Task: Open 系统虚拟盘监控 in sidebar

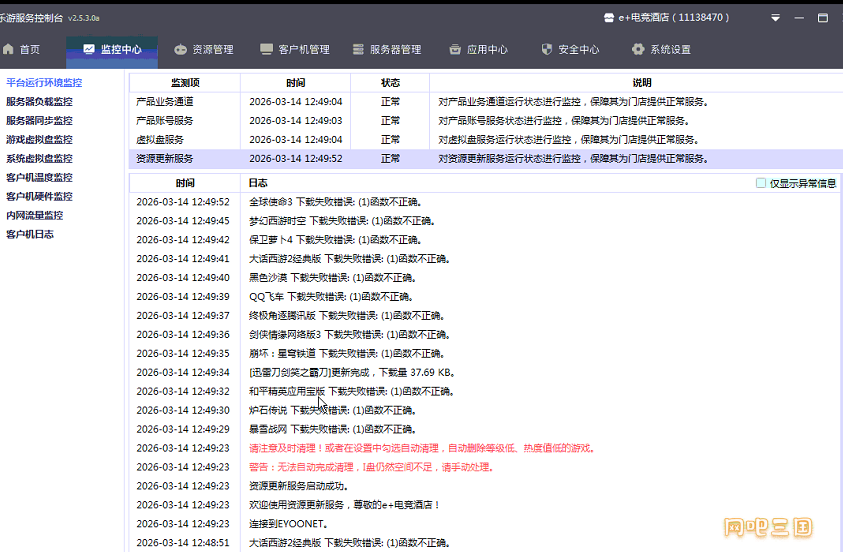Action: [x=39, y=159]
